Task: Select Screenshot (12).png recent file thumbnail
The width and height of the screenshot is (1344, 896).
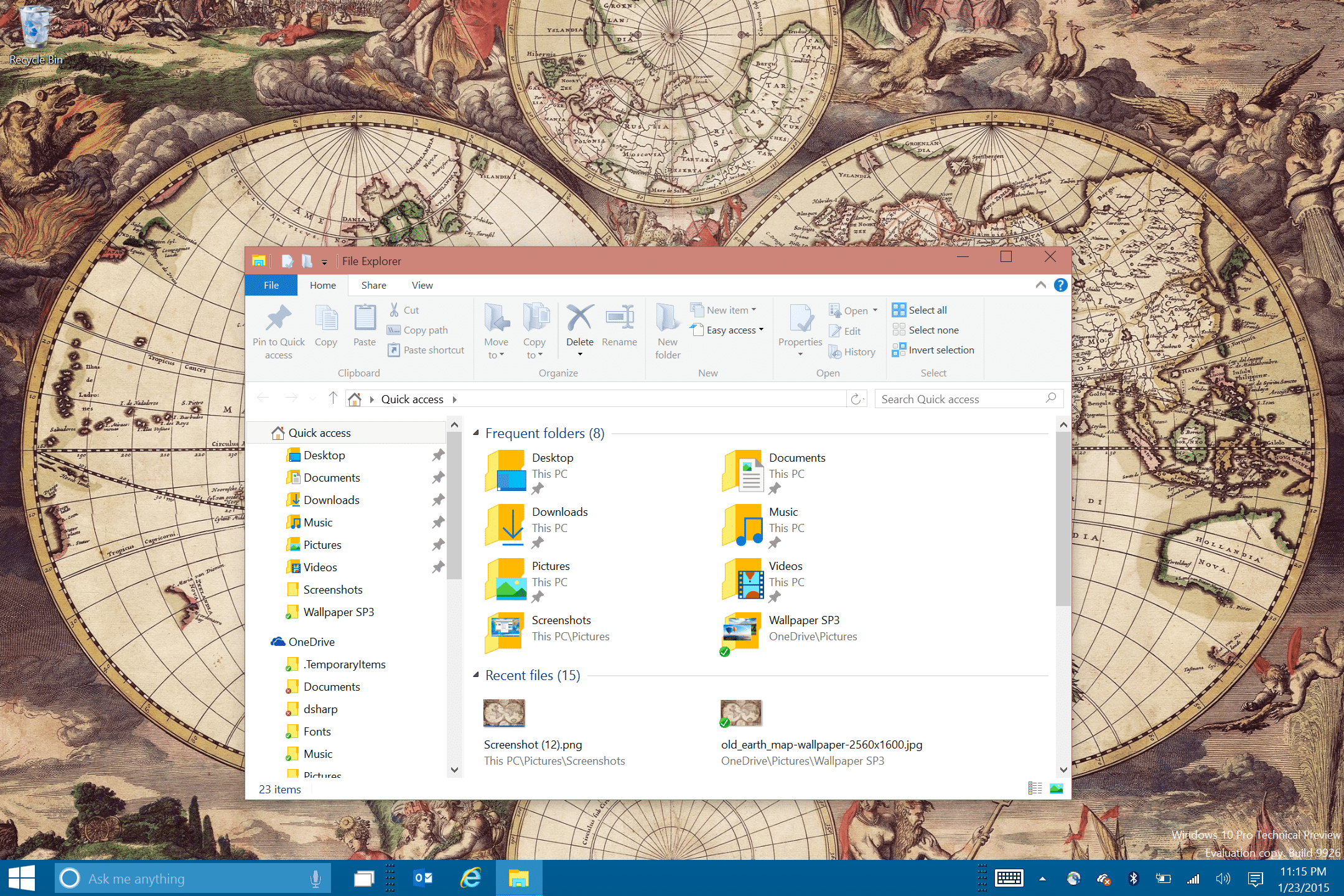Action: [505, 713]
